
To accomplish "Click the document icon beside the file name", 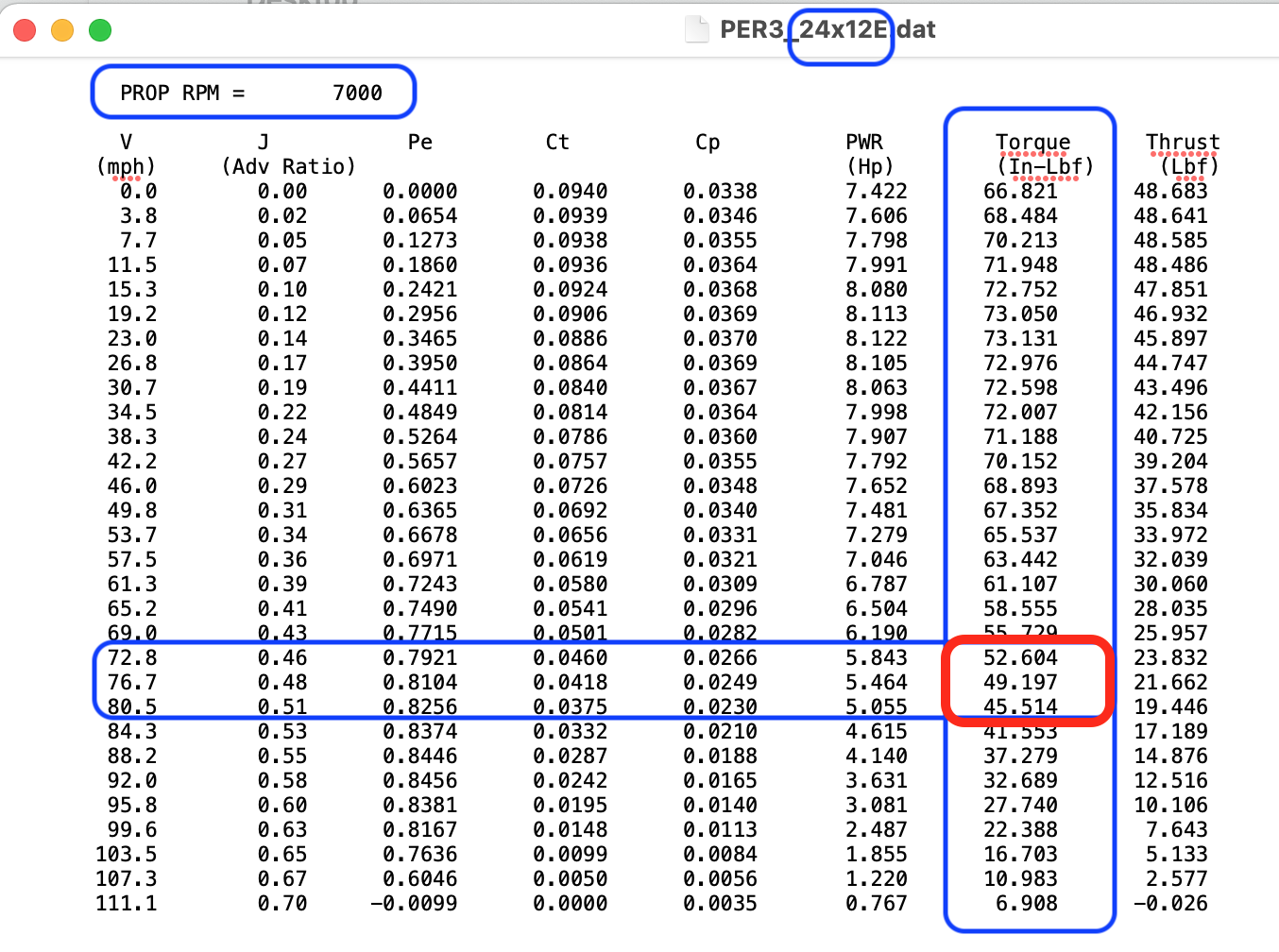I will click(696, 30).
